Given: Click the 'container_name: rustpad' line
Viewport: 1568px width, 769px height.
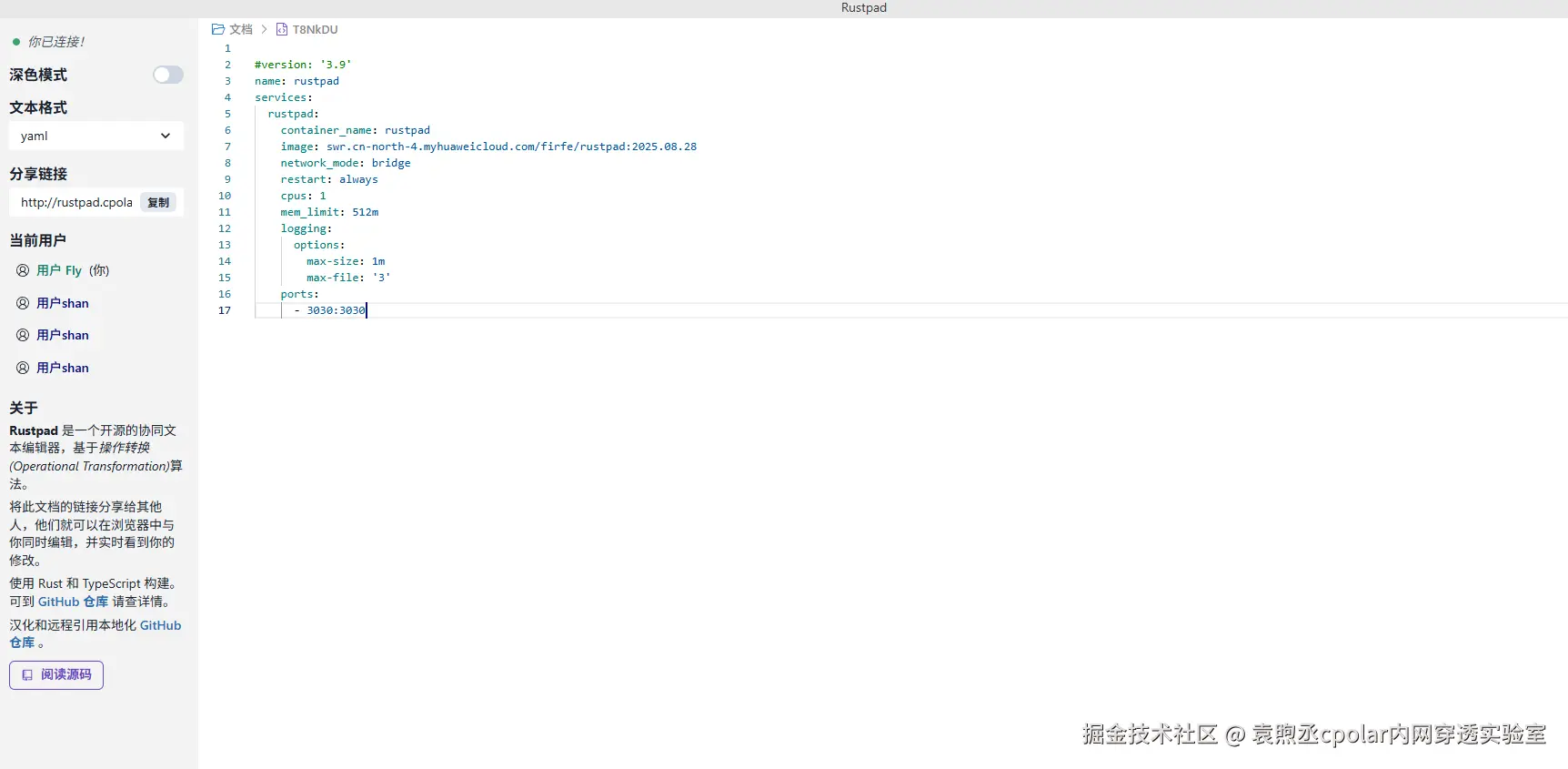Looking at the screenshot, I should [x=356, y=130].
